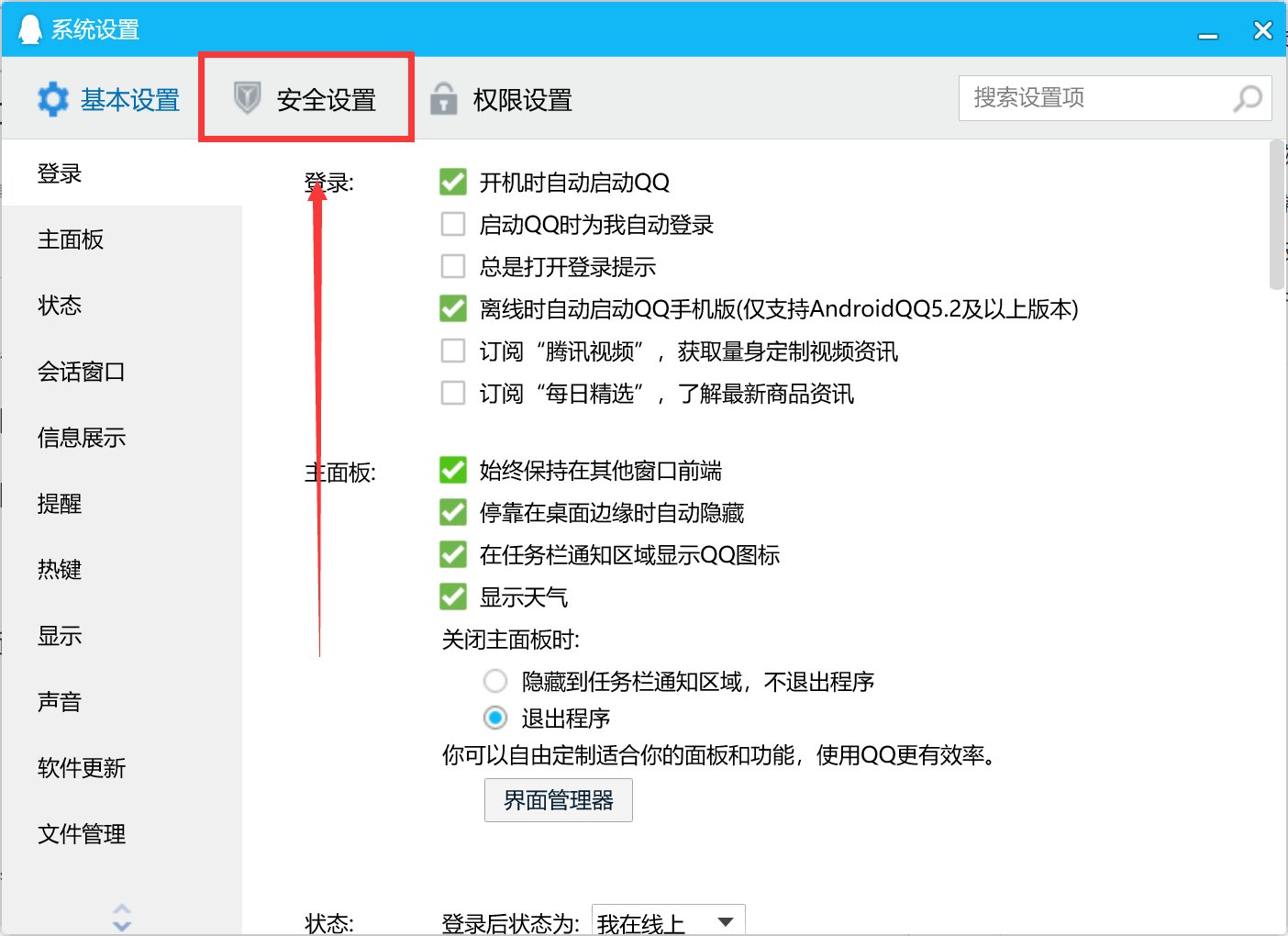Uncheck 离线时自动启动QQ手机版

452,308
